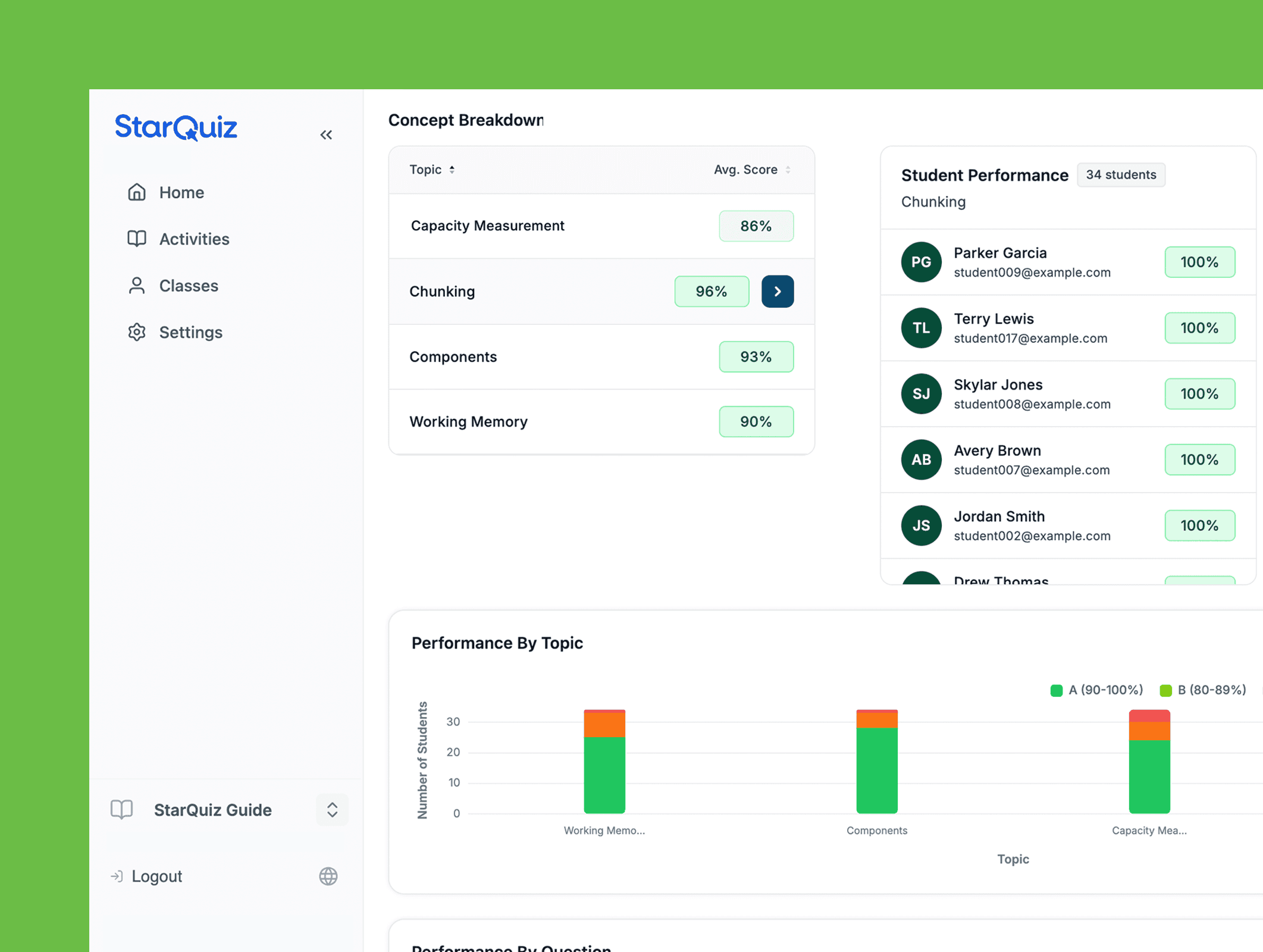The image size is (1263, 952).
Task: Click the Home house icon
Action: [137, 192]
